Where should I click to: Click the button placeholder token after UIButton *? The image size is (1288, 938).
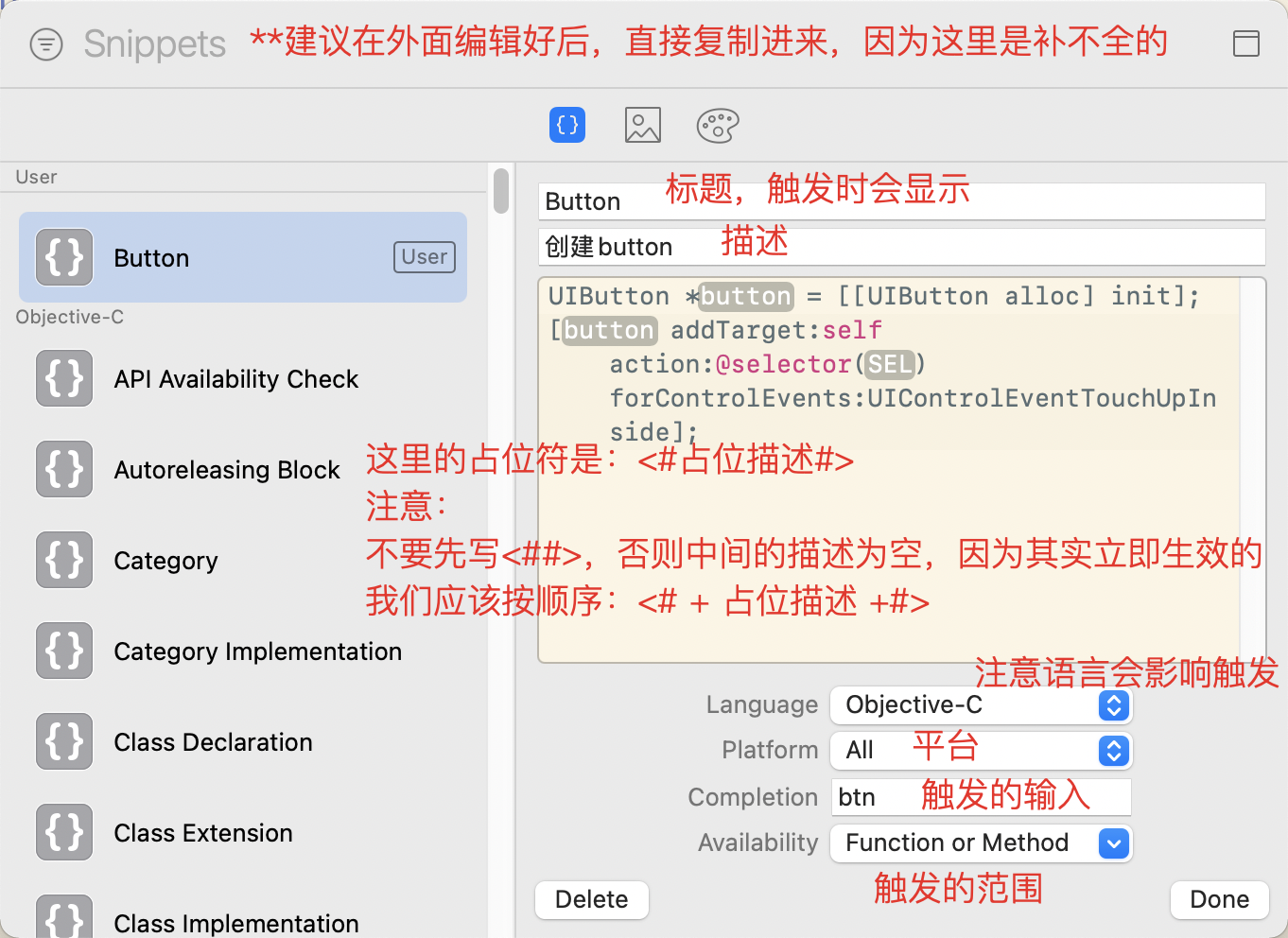coord(746,296)
